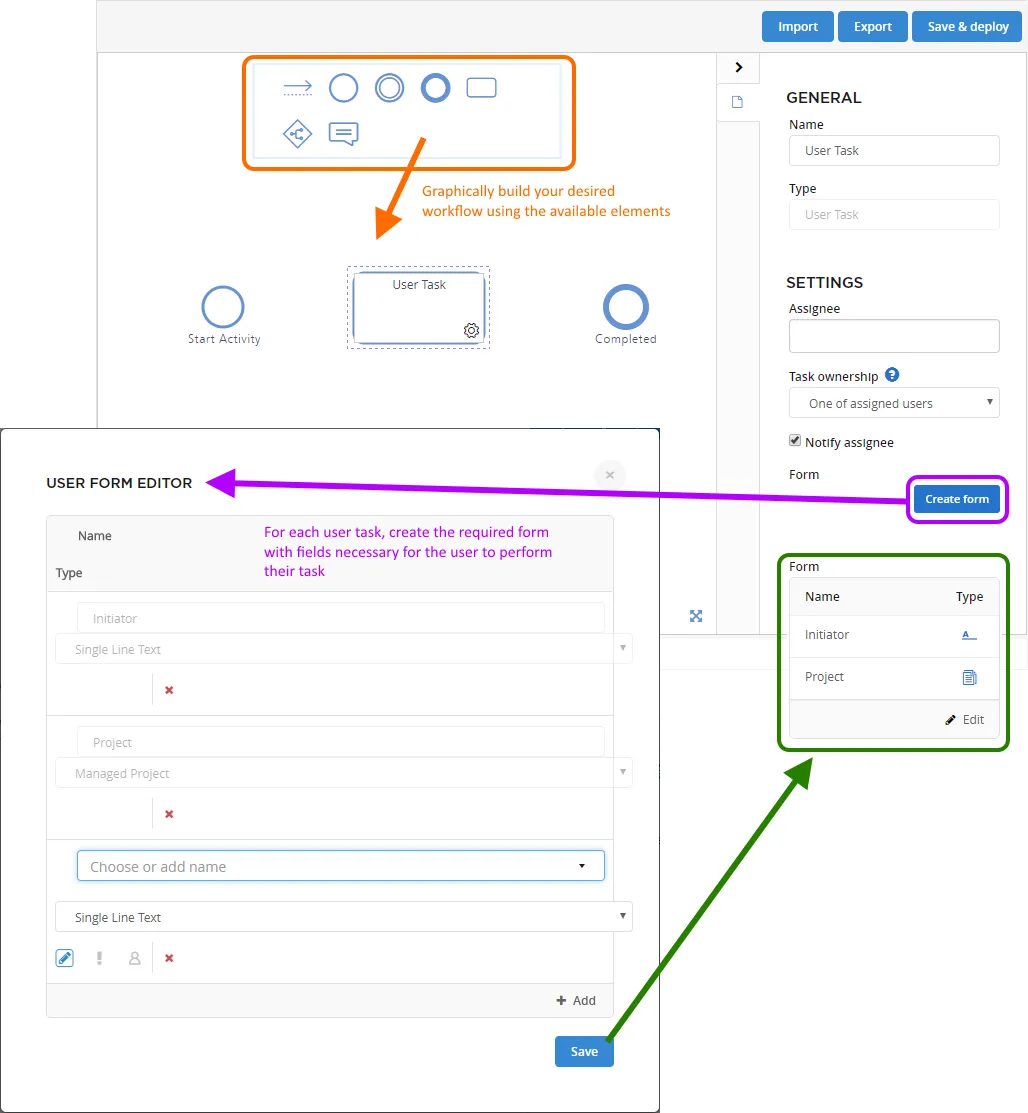Toggle the required exclamation icon
This screenshot has width=1028, height=1113.
coord(99,958)
